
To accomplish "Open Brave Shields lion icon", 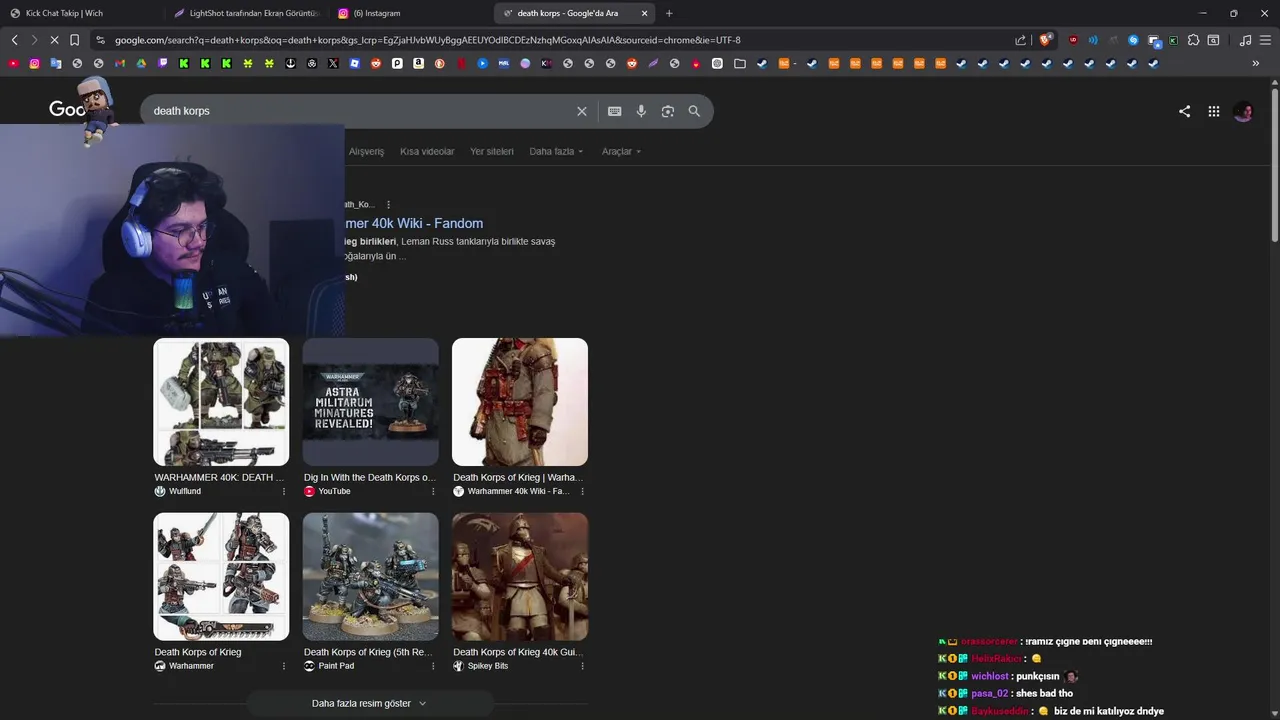I will point(1045,40).
